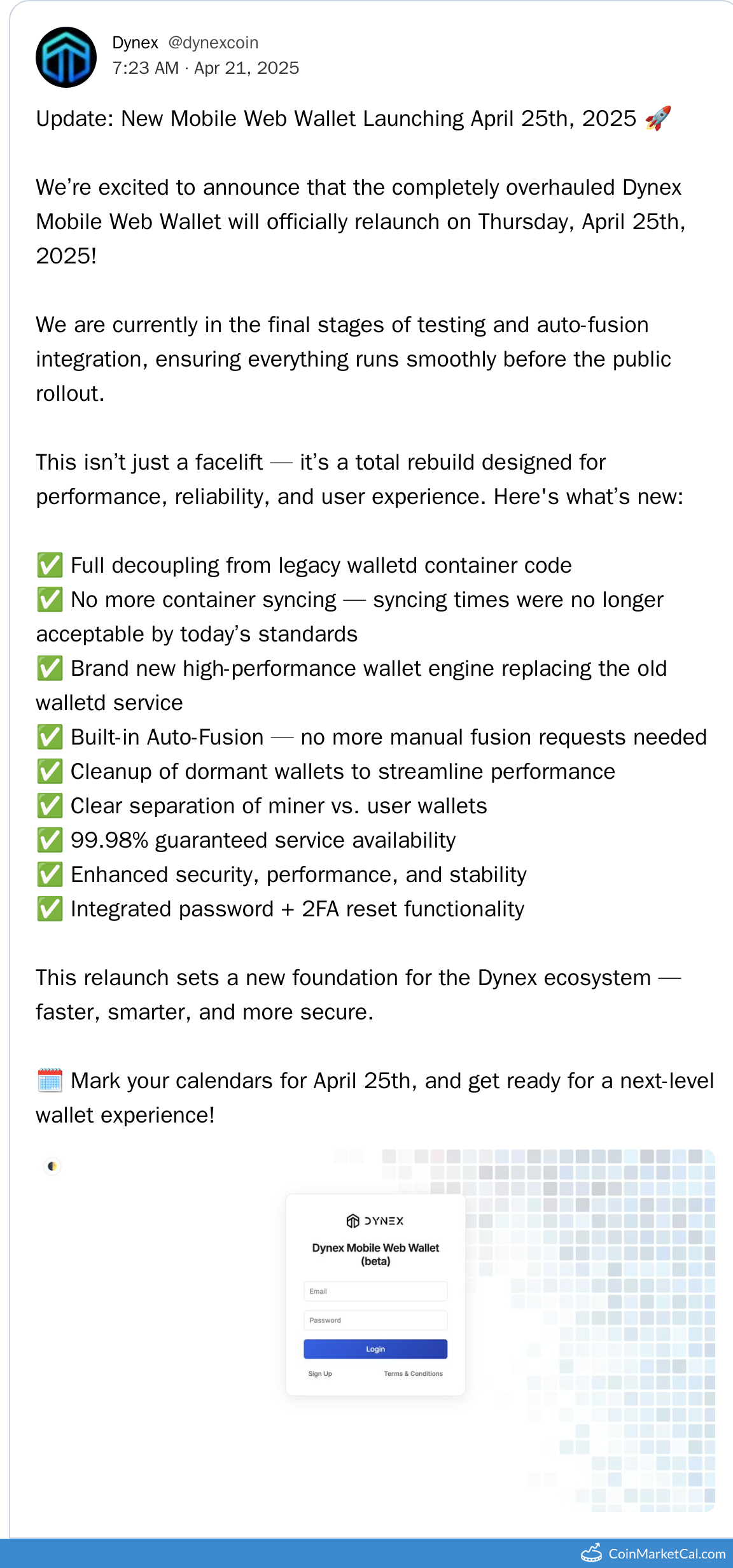This screenshot has height=1568, width=733.
Task: Open the @dynexcoin handle link
Action: 213,43
